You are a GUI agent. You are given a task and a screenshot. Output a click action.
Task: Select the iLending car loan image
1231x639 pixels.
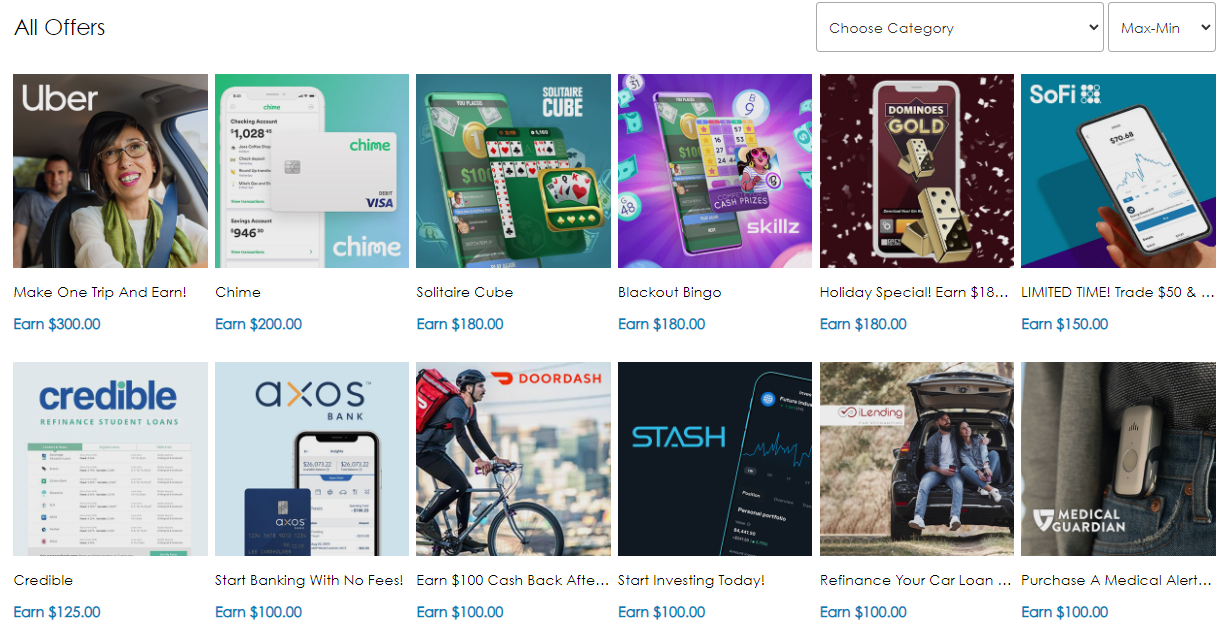pos(917,459)
